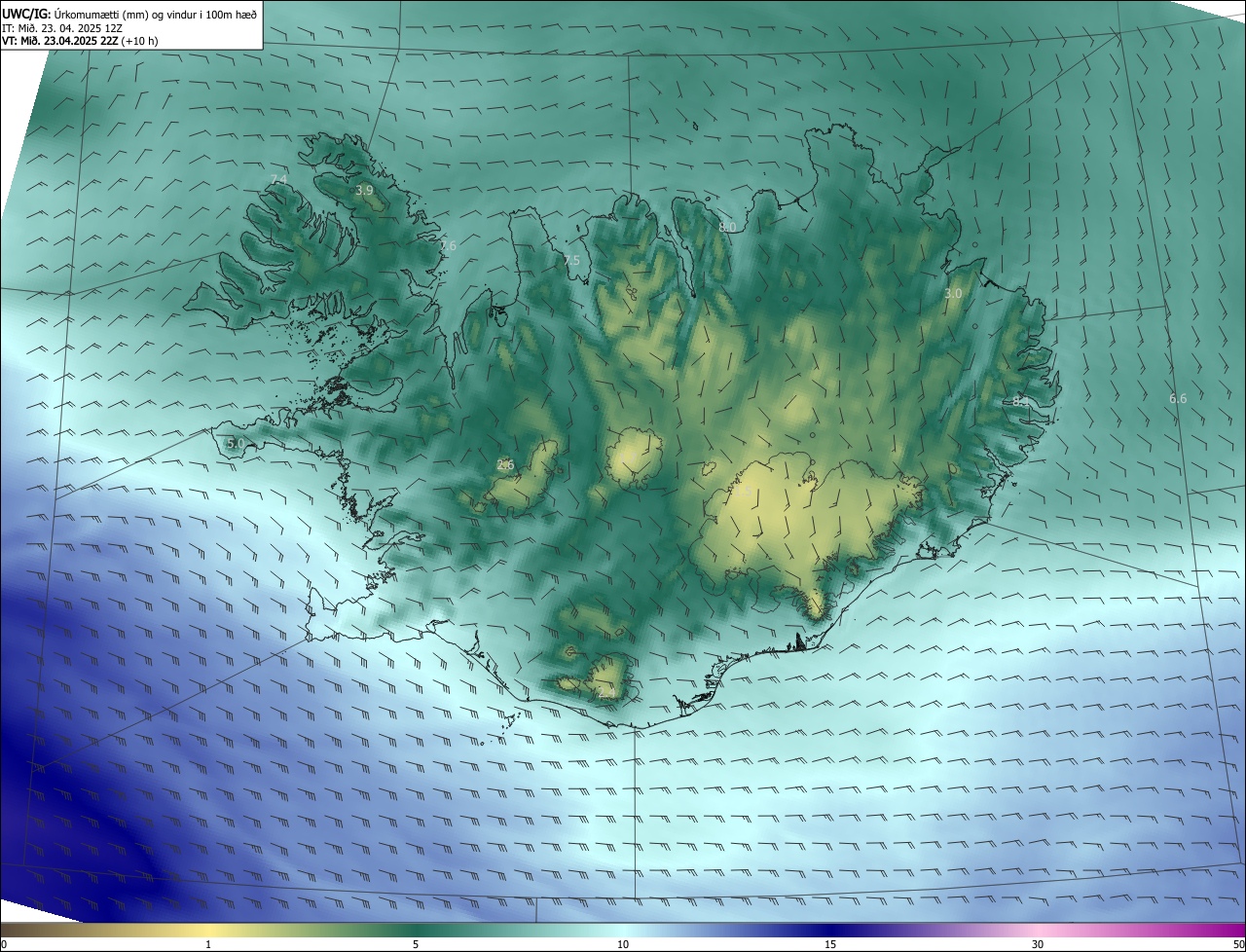
Task: Click the yellow band of the colour scale
Action: point(208,930)
